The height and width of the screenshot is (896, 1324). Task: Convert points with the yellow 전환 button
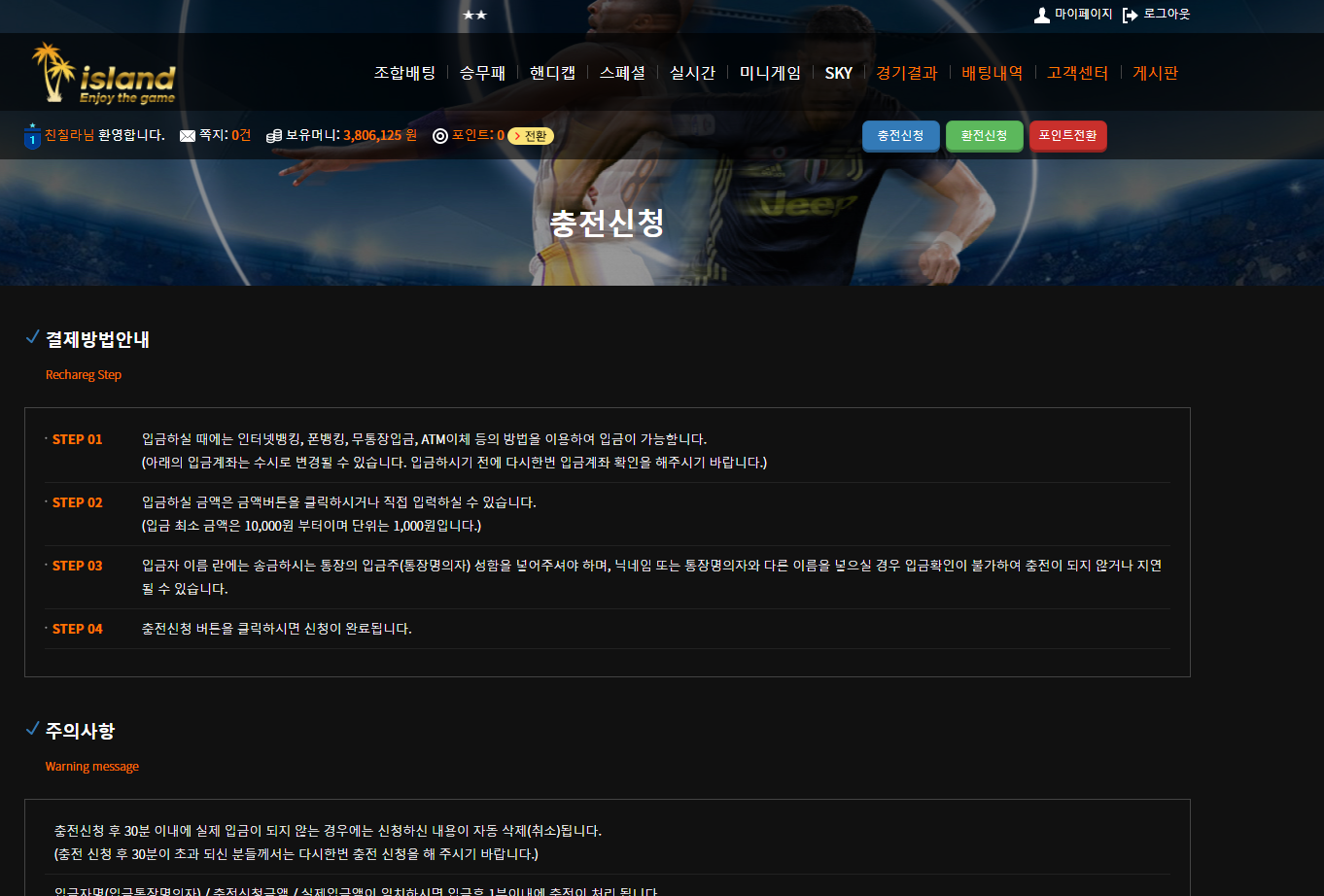pyautogui.click(x=531, y=136)
